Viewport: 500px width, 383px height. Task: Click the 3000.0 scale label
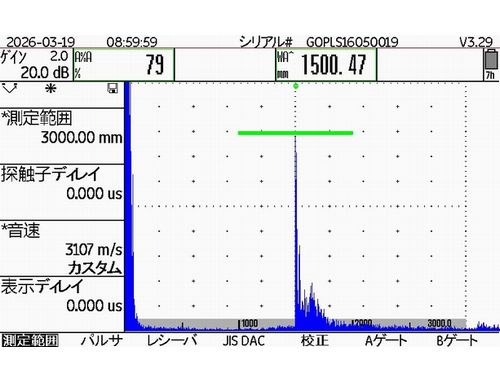coord(439,323)
